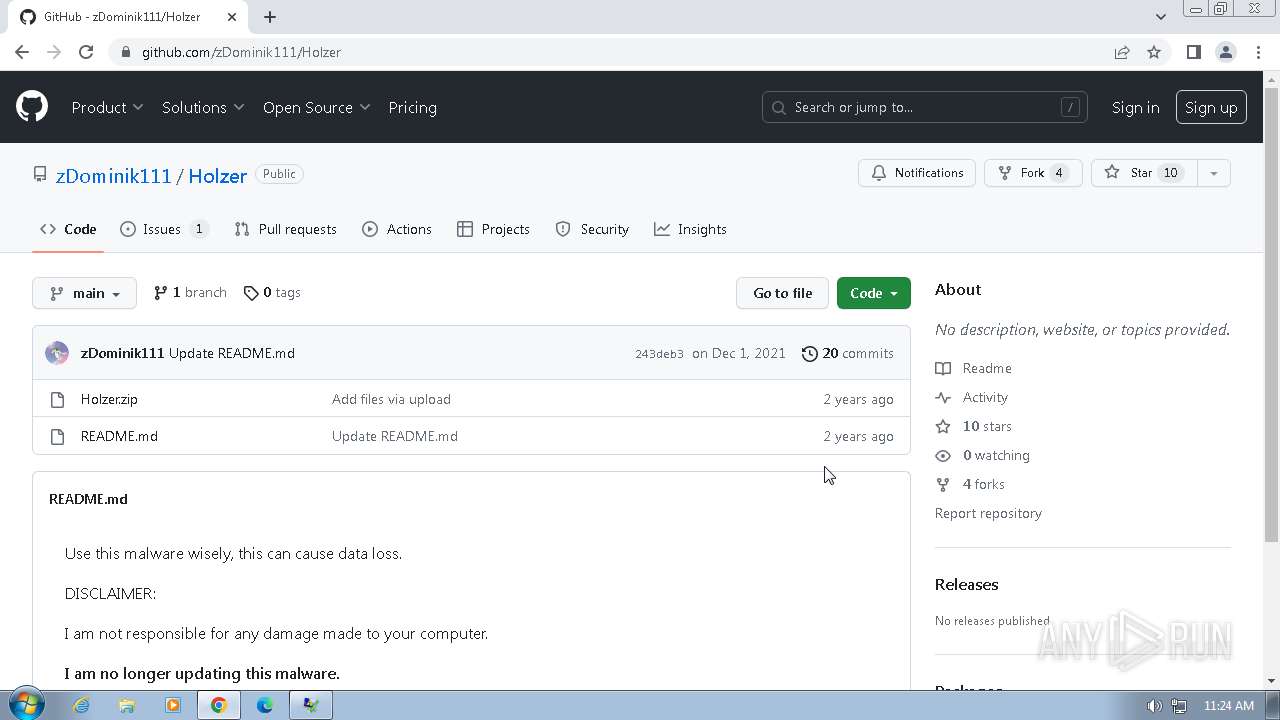
Task: Open the green Code dropdown
Action: pos(874,293)
